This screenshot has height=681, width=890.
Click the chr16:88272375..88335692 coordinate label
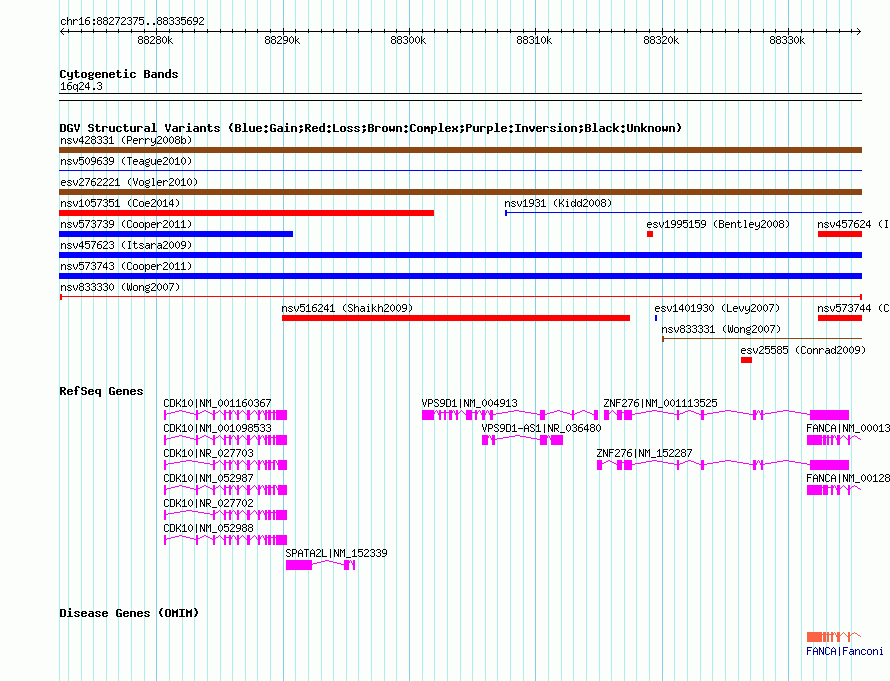132,21
